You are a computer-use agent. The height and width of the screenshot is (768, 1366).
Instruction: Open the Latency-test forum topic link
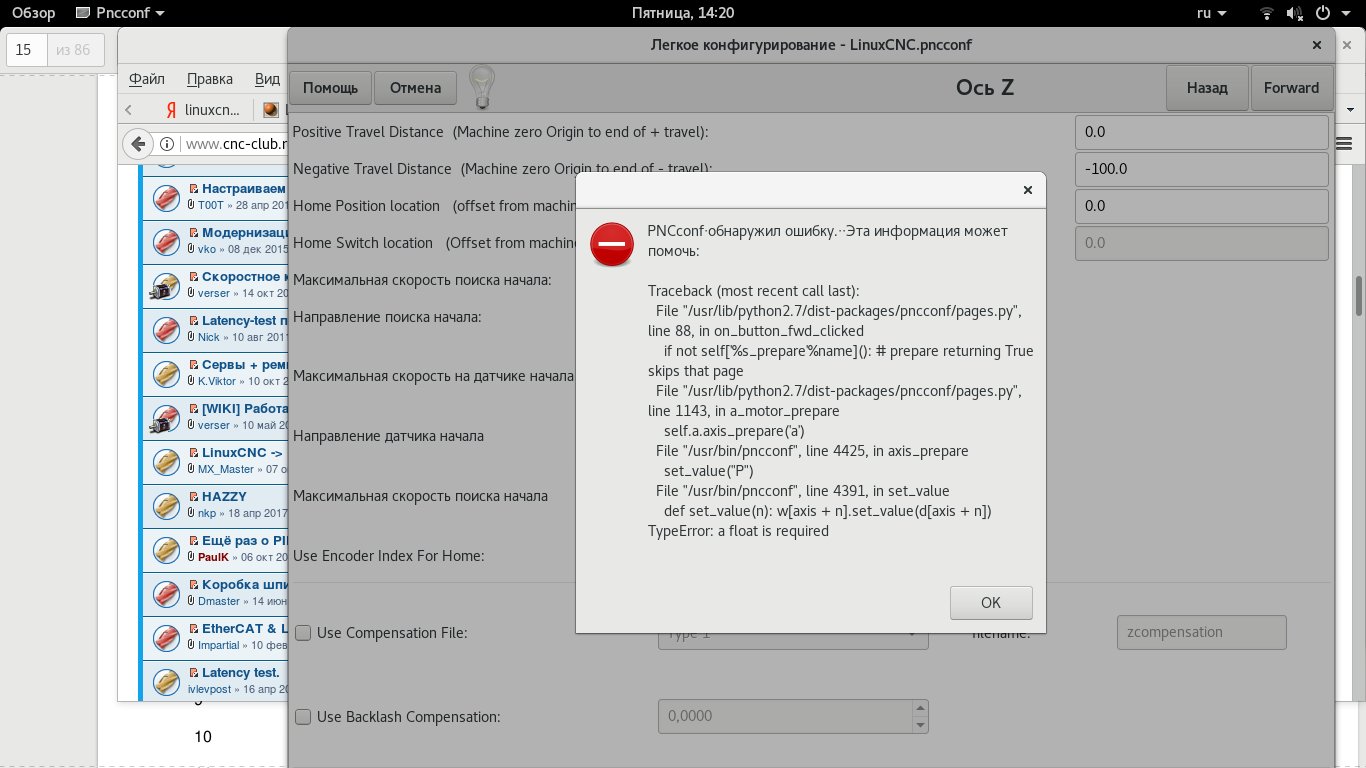pos(245,321)
